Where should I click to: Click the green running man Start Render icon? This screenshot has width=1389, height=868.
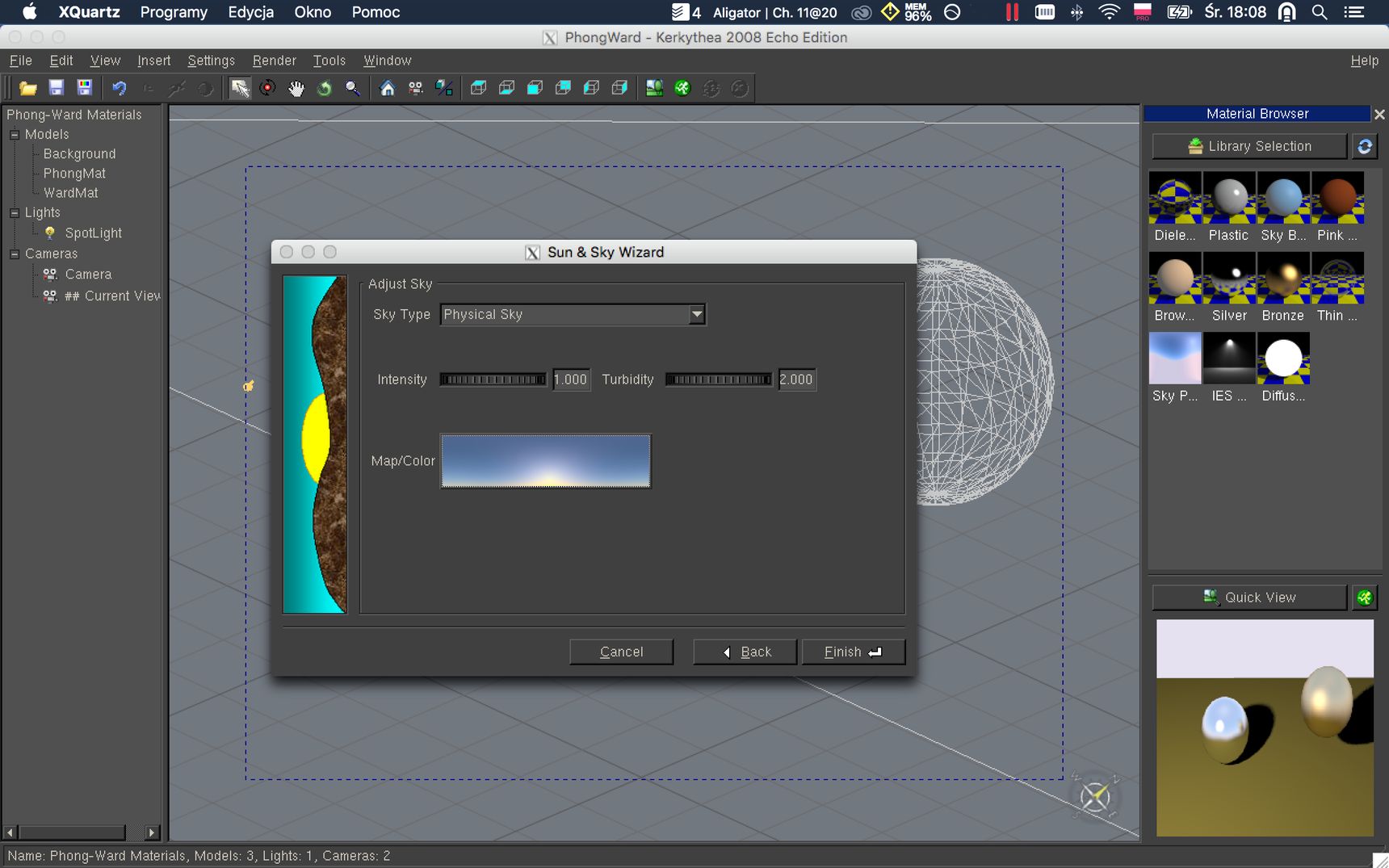click(x=682, y=88)
